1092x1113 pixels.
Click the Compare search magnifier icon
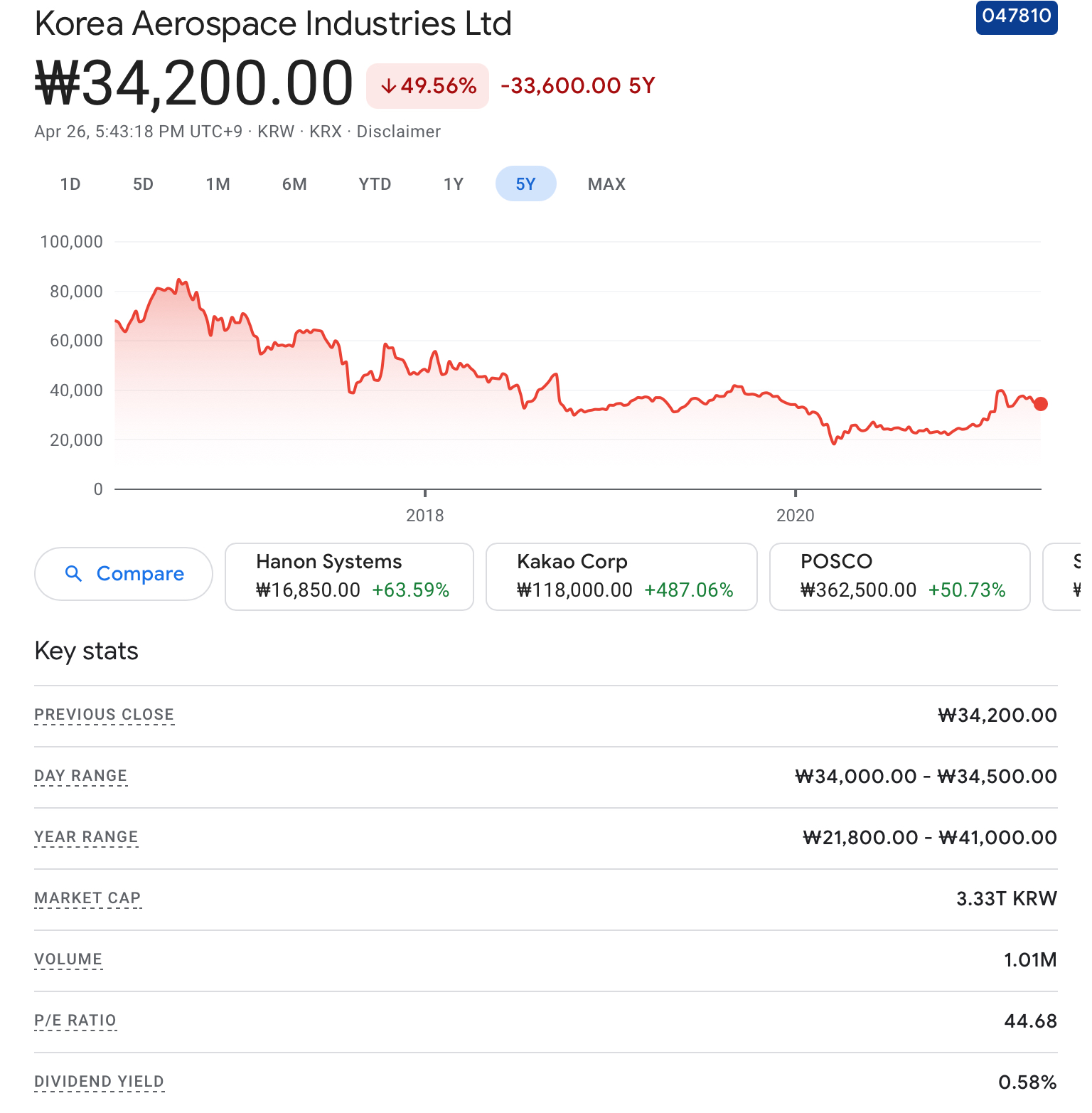(73, 573)
